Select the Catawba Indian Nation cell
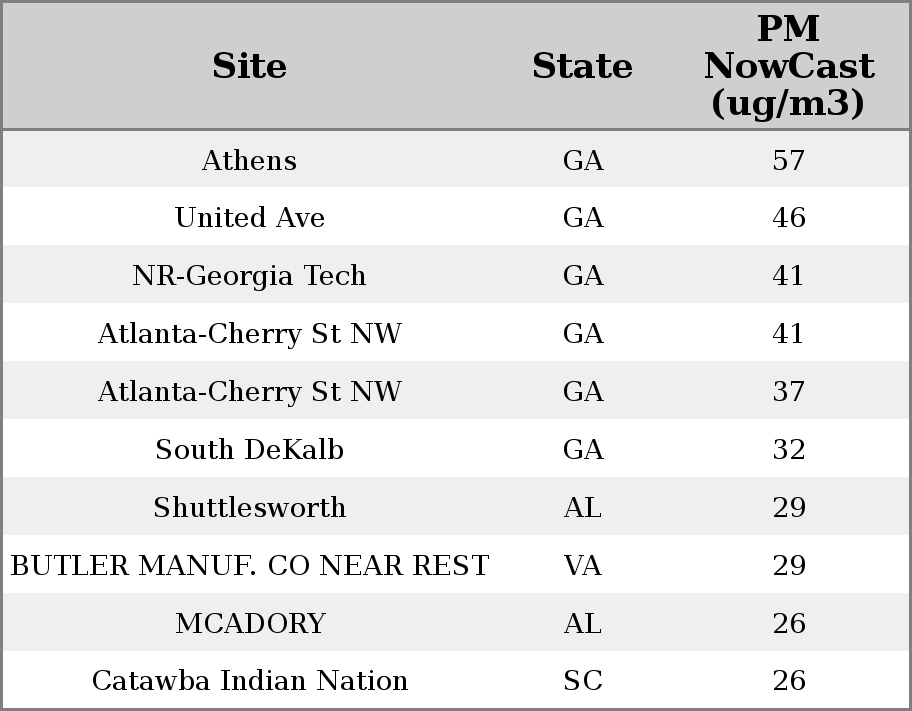This screenshot has height=711, width=912. click(249, 681)
